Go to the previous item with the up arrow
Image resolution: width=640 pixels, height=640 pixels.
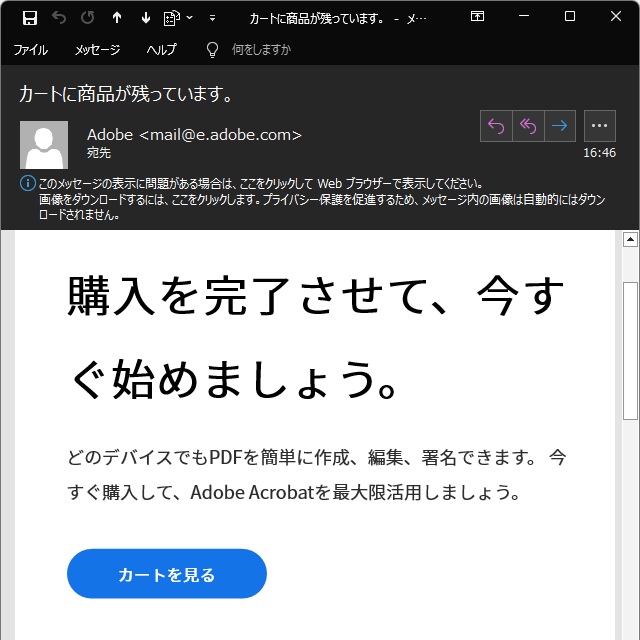coord(117,18)
